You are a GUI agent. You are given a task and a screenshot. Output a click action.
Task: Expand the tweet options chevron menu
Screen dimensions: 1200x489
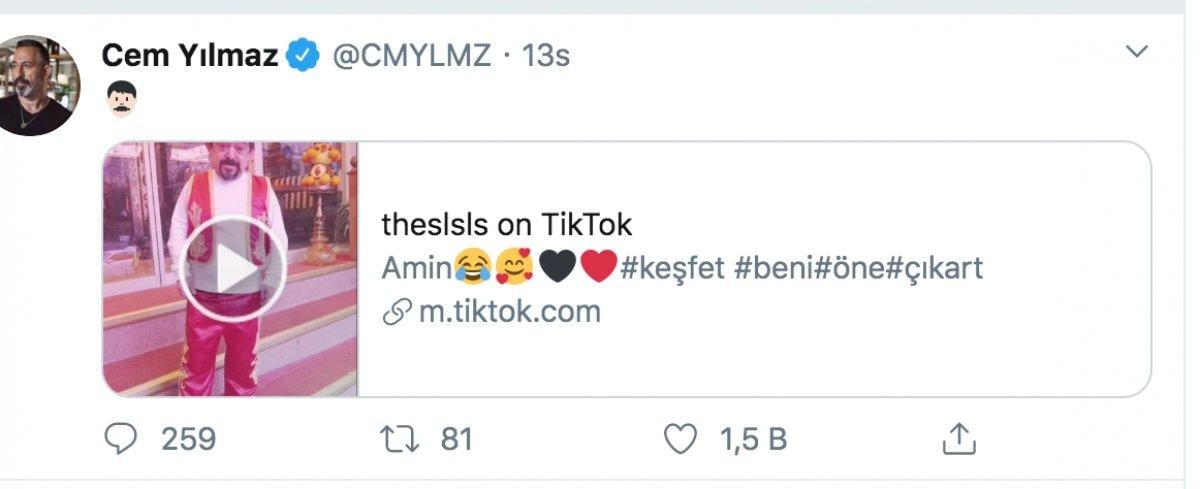(1137, 52)
